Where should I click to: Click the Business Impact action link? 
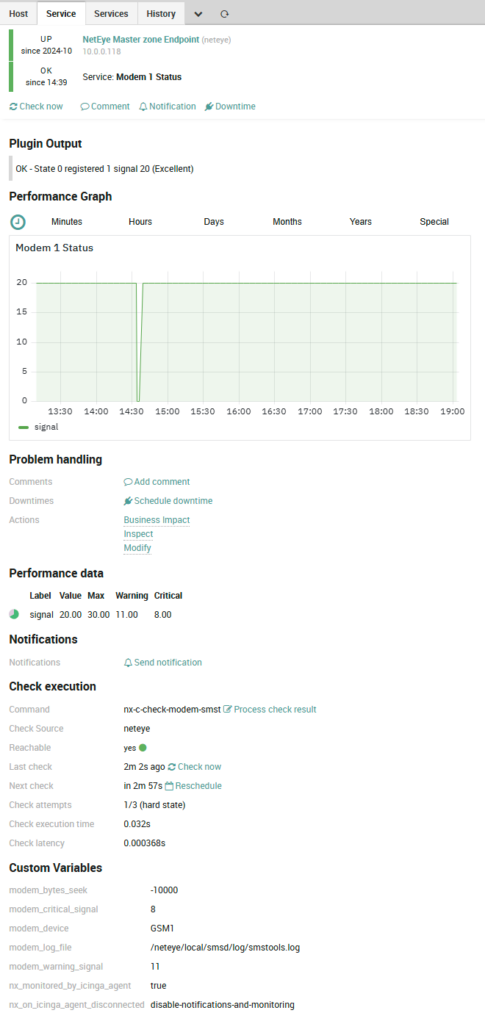pos(157,520)
